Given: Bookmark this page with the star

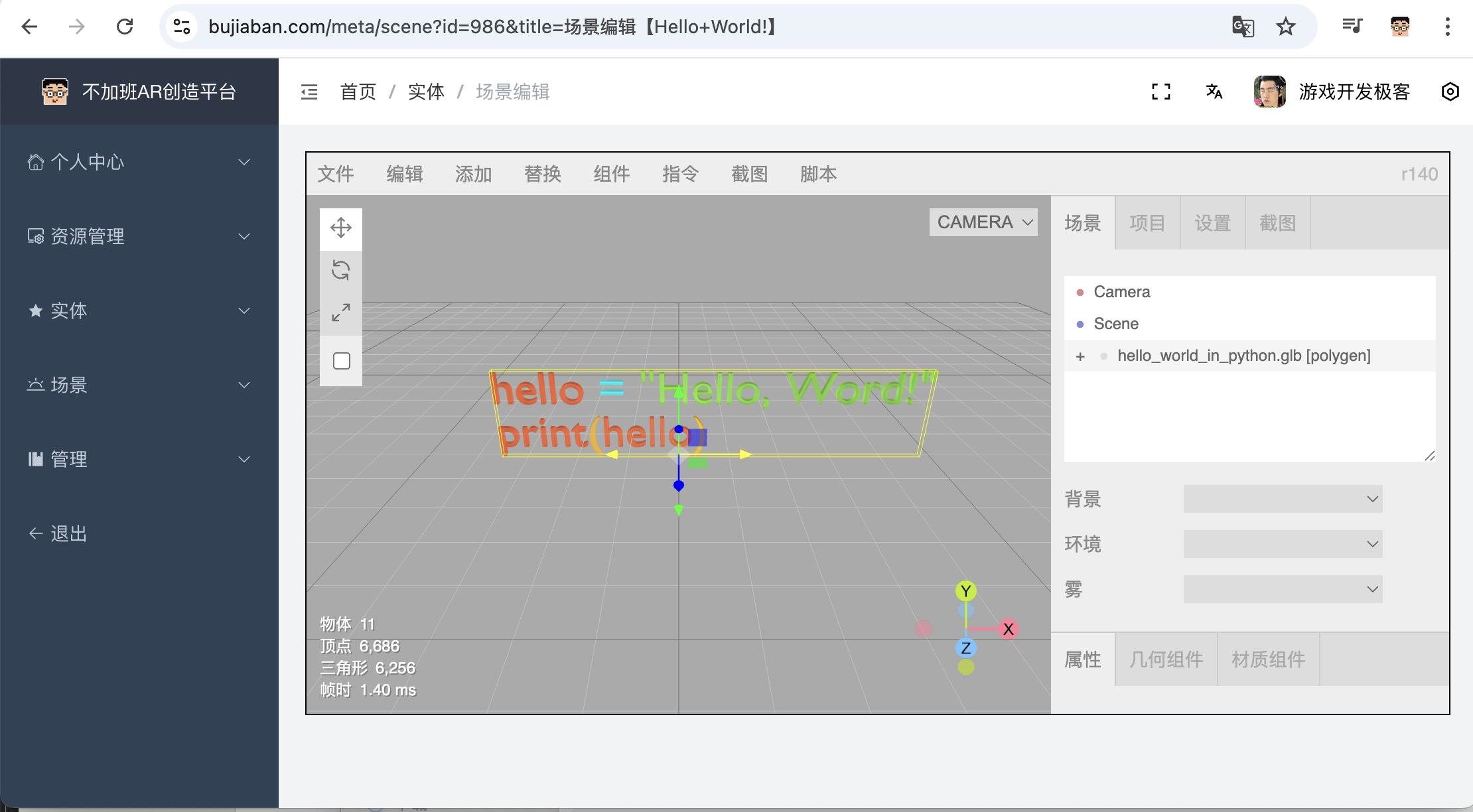Looking at the screenshot, I should click(x=1286, y=27).
